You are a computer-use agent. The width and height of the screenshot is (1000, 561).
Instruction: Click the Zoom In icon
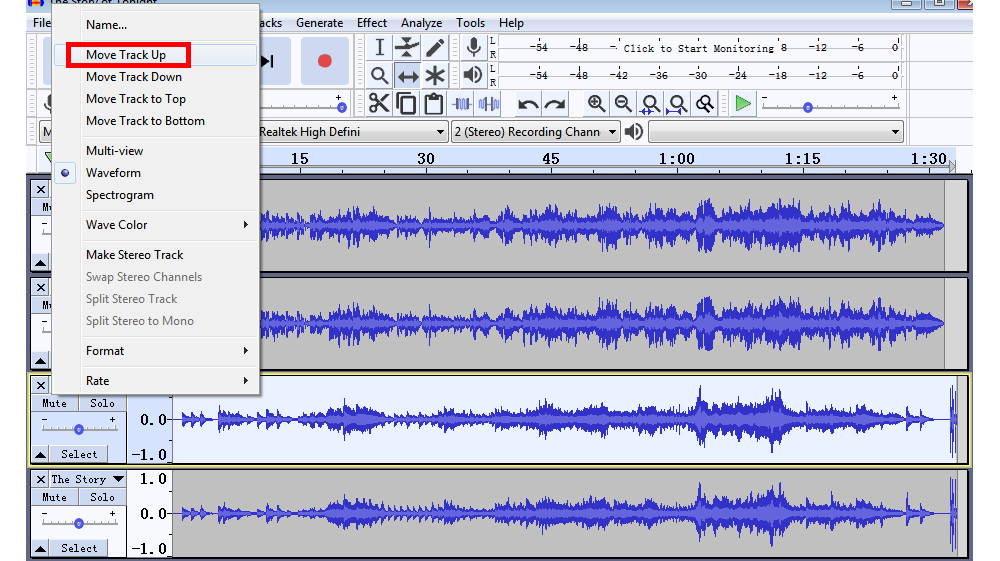[596, 103]
